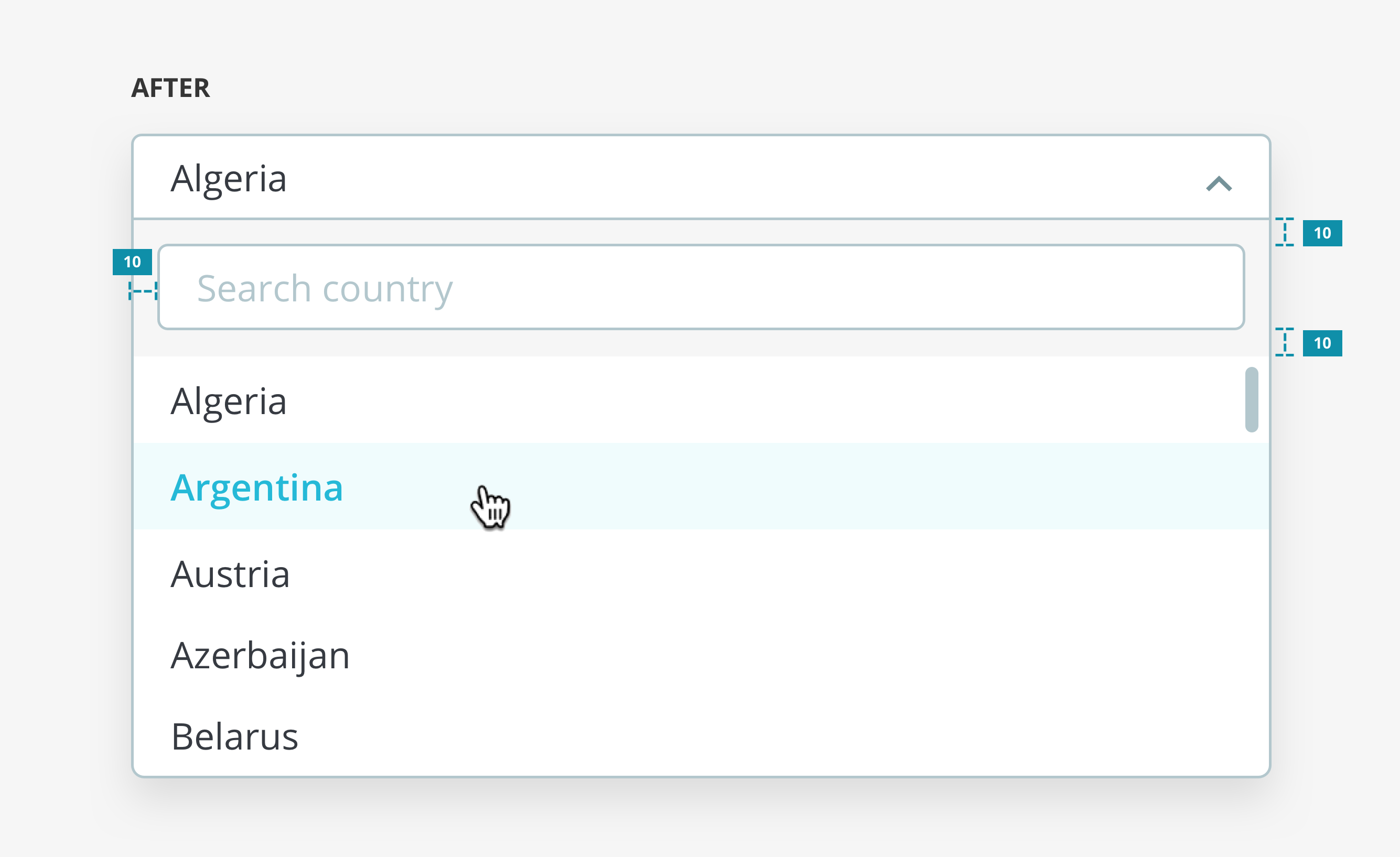This screenshot has height=857, width=1400.
Task: Select Algeria in the options list
Action: pos(230,400)
